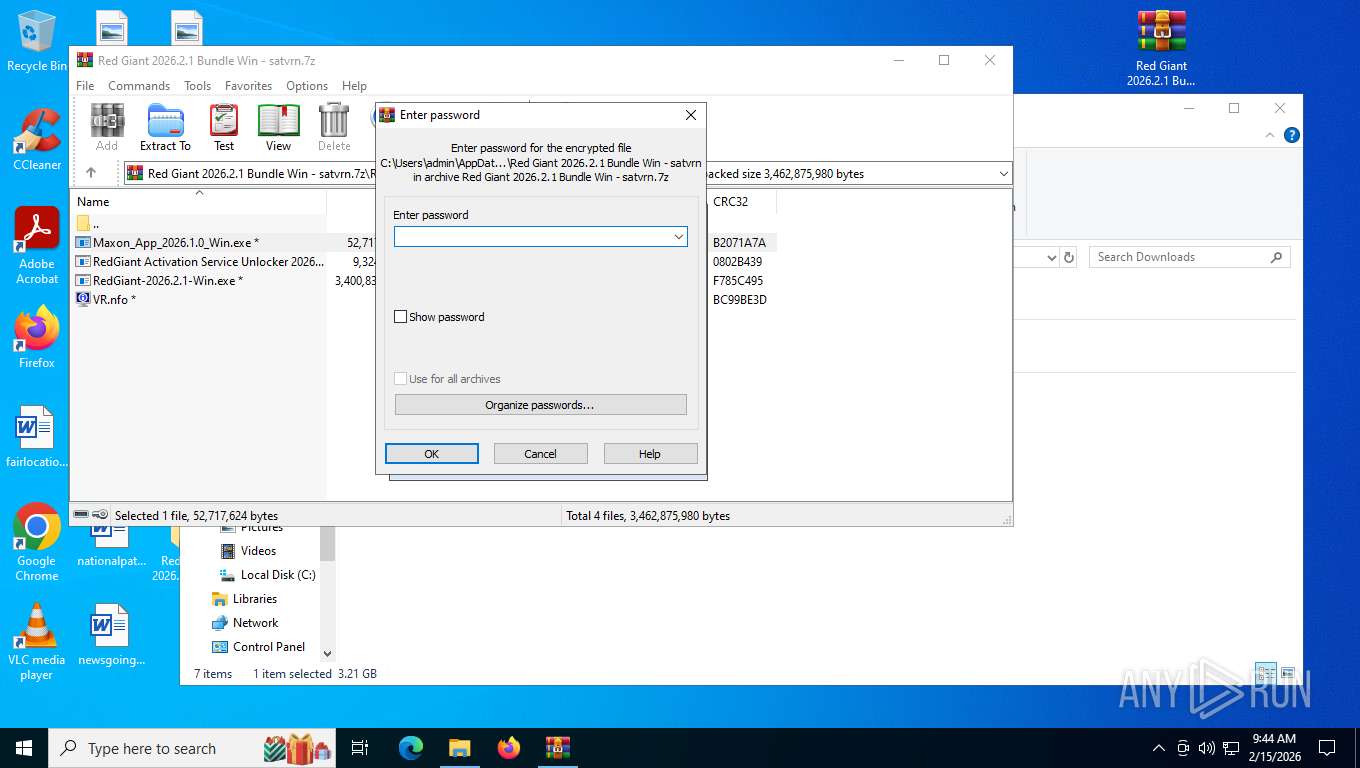Open Help from the password dialog
This screenshot has width=1360, height=768.
click(650, 454)
